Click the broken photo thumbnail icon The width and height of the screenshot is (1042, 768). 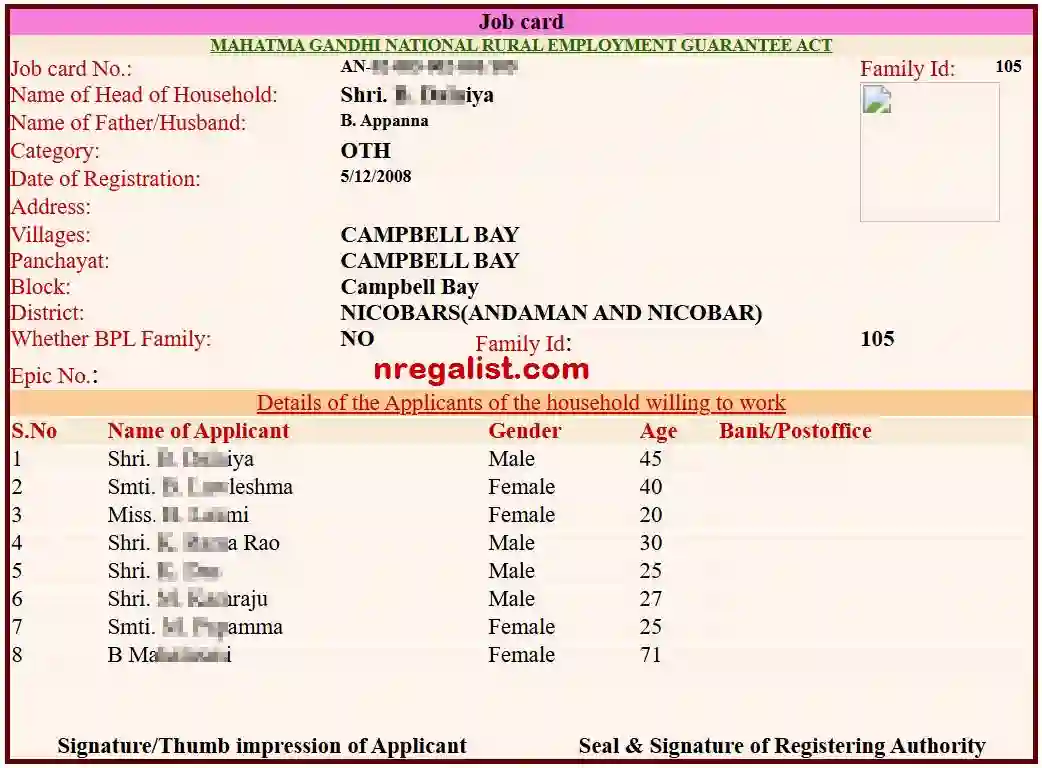[876, 100]
